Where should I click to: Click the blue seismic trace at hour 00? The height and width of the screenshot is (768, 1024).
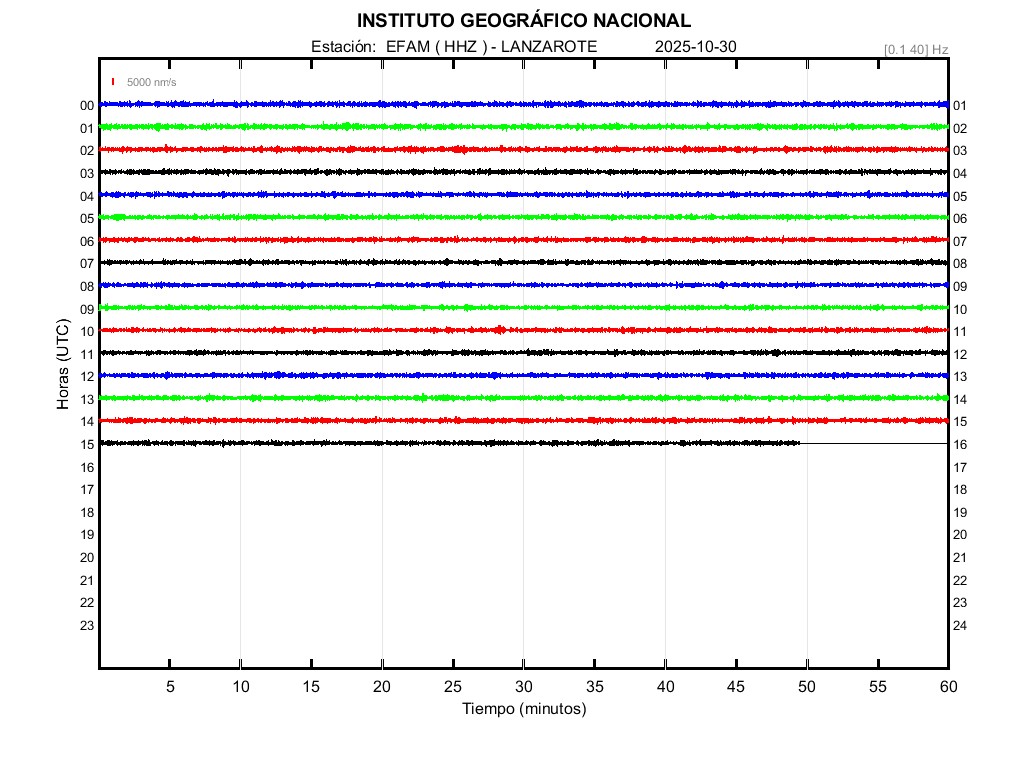pos(520,104)
